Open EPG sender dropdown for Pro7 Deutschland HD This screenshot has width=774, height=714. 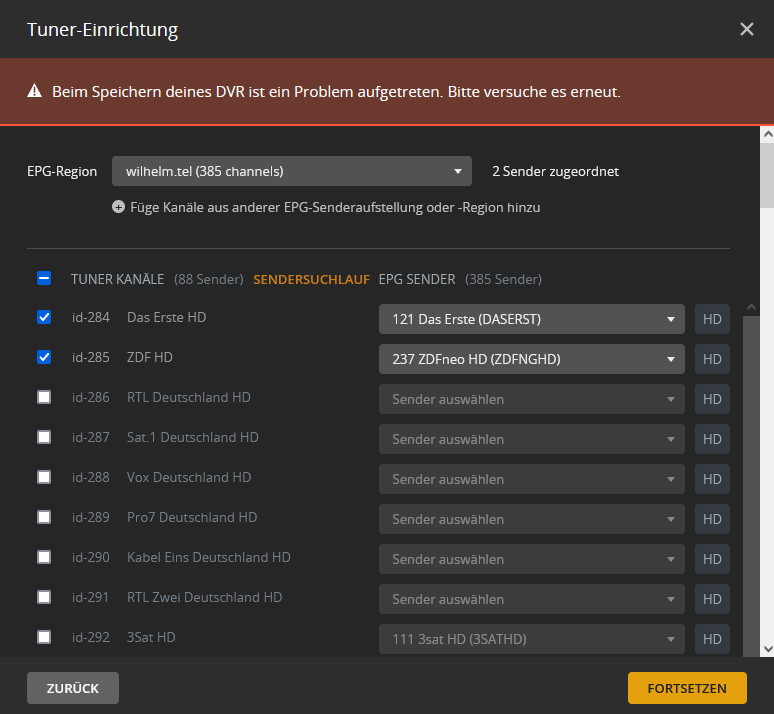532,519
